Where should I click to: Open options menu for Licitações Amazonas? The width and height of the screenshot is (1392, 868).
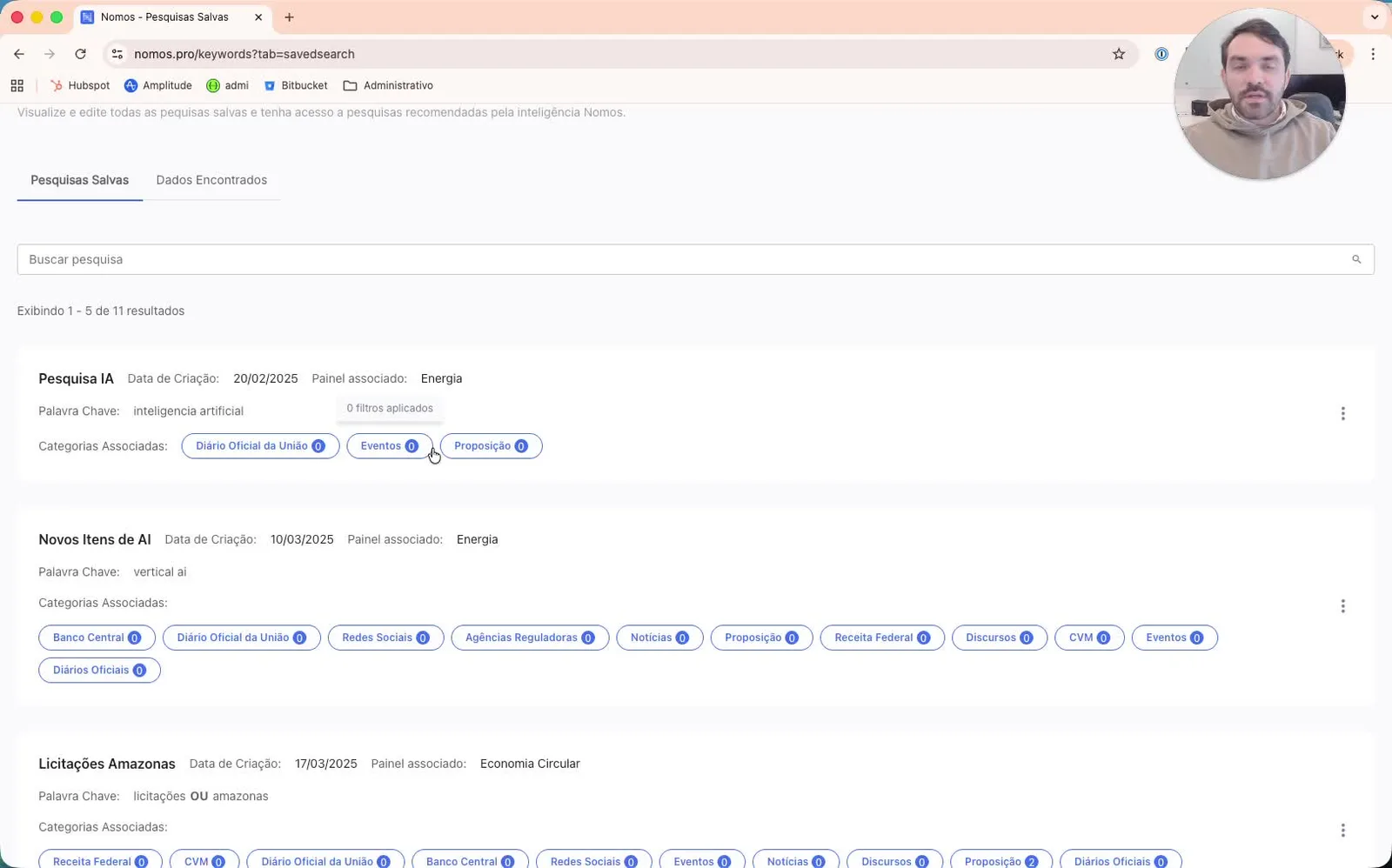(x=1342, y=831)
